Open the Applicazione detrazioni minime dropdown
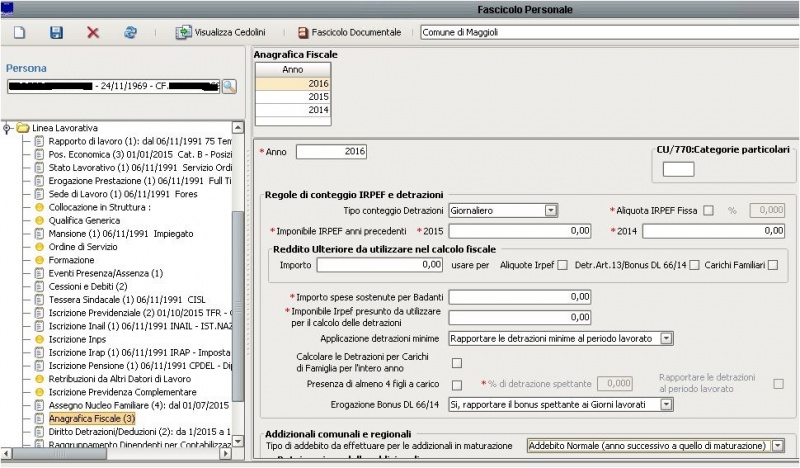Screen dimensions: 800x468 pos(667,339)
